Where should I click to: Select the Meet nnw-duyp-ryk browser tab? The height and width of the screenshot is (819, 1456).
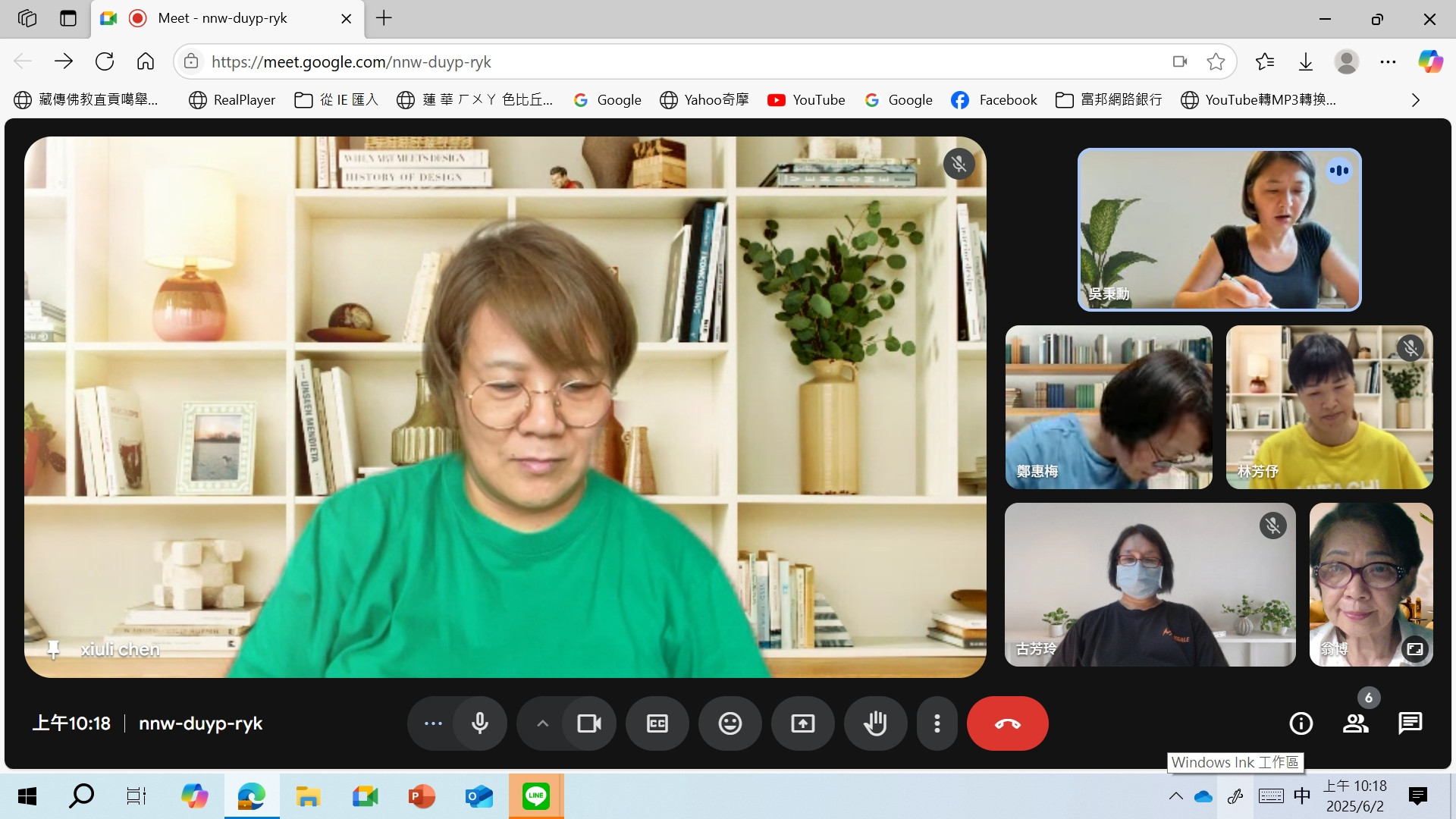pyautogui.click(x=224, y=18)
